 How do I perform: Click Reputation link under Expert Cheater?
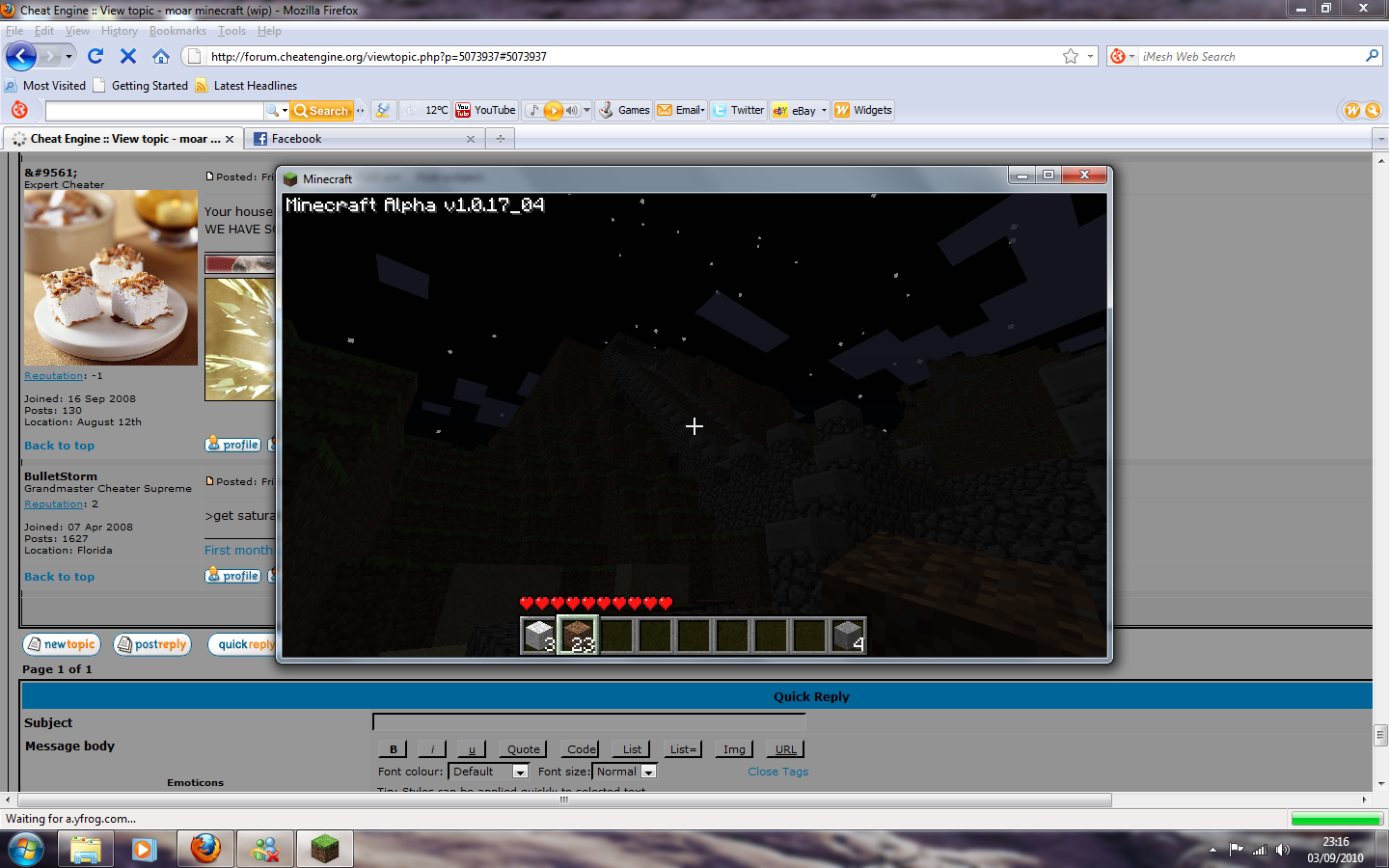[54, 376]
